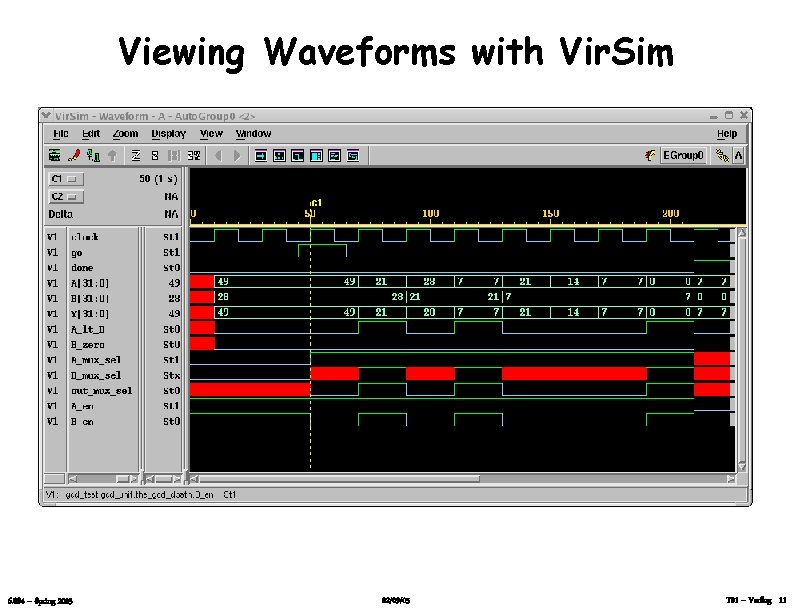792x612 pixels.
Task: Click the long red unknown region of B_mux_sel
Action: click(574, 374)
